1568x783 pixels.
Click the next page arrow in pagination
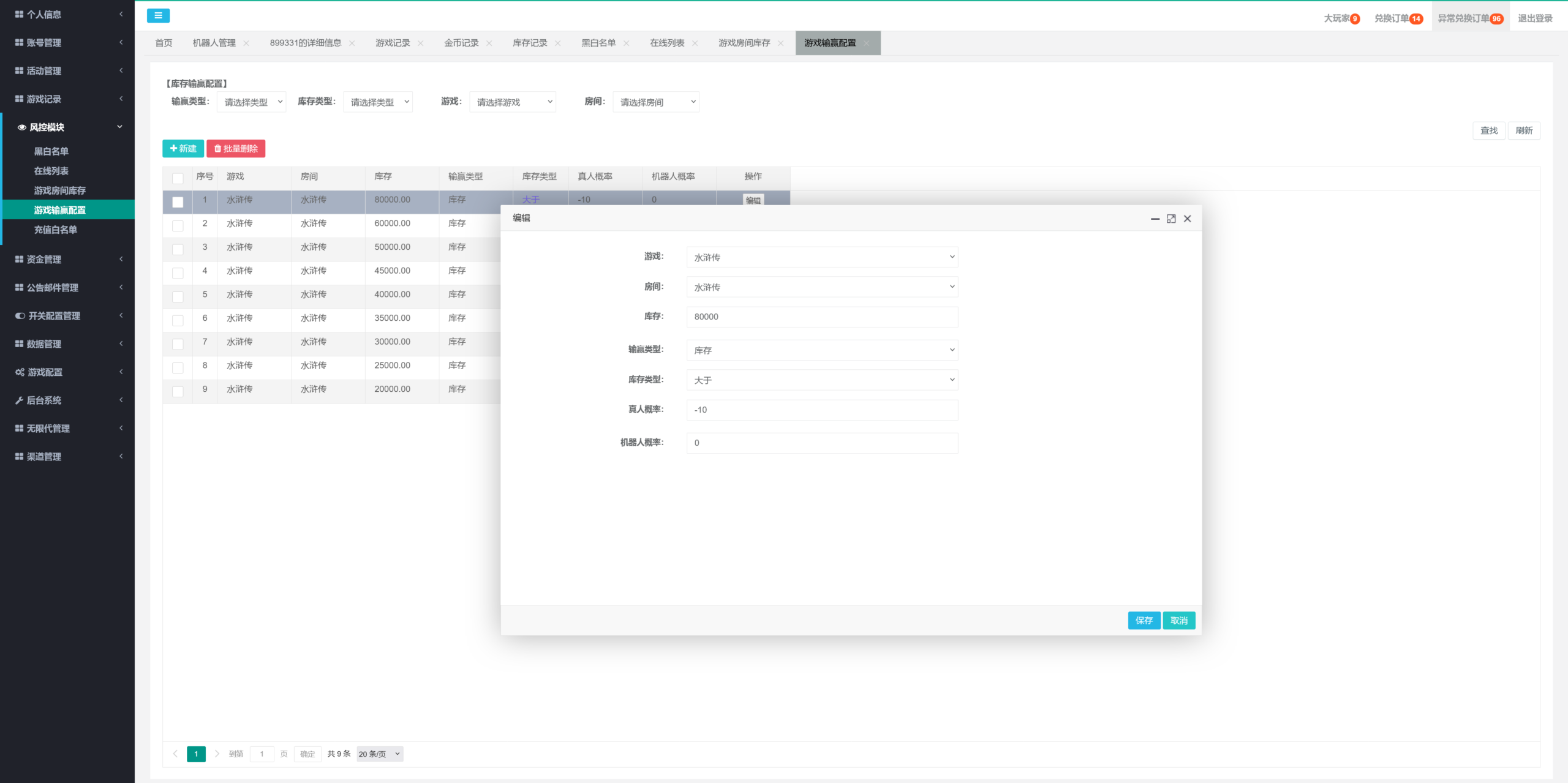pyautogui.click(x=217, y=754)
